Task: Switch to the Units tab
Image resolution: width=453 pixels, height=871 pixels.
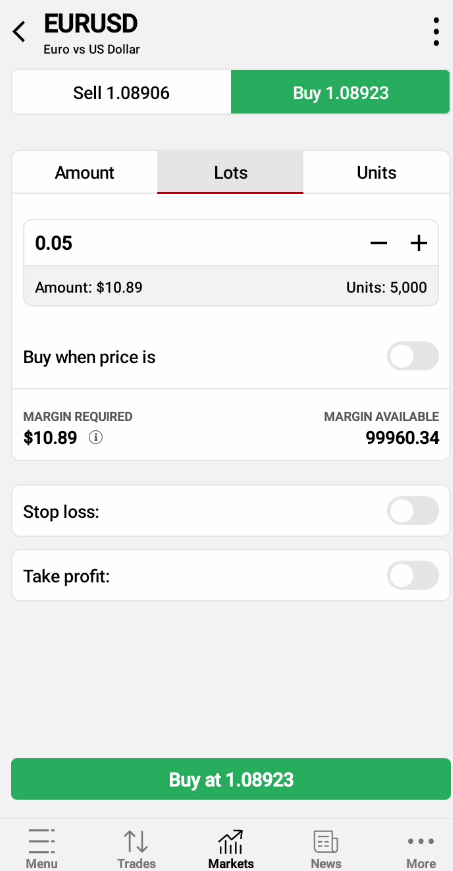Action: coord(376,172)
